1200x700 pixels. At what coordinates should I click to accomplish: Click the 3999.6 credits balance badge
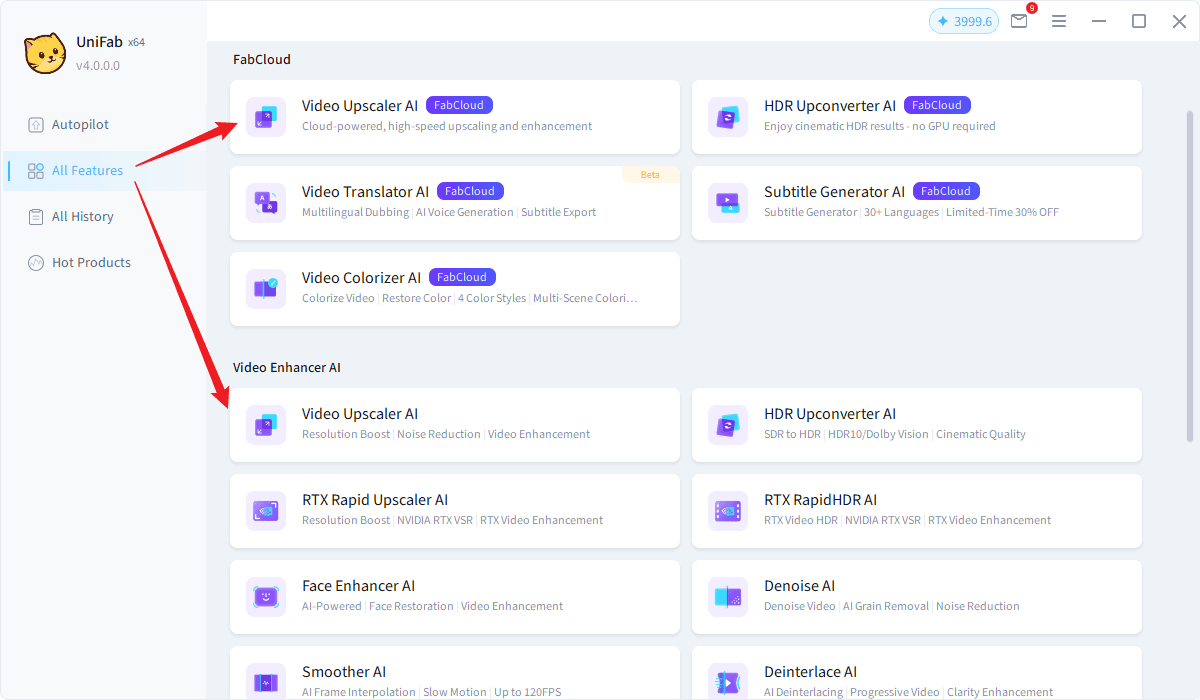coord(963,21)
